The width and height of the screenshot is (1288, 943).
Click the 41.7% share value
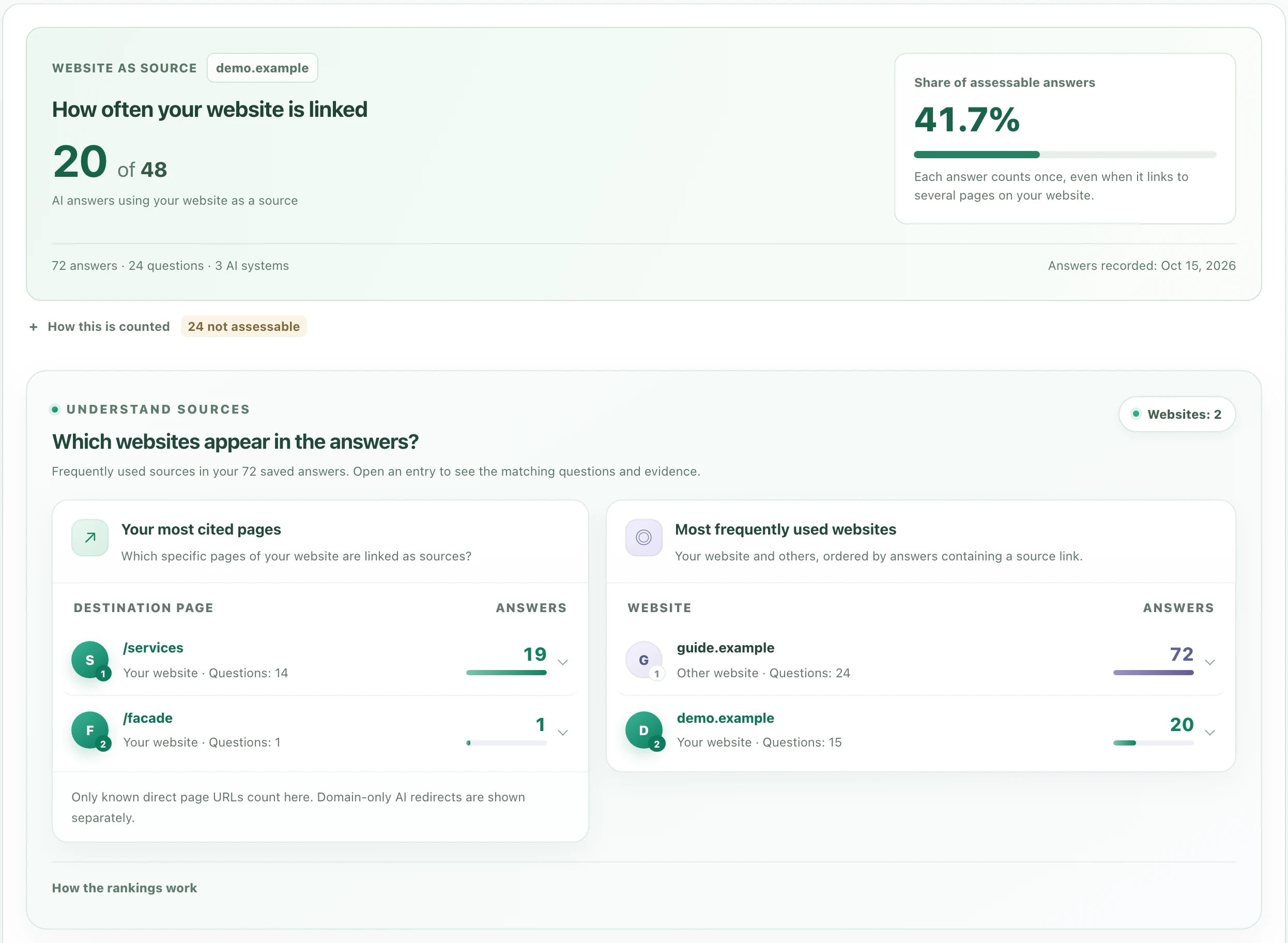[x=967, y=119]
